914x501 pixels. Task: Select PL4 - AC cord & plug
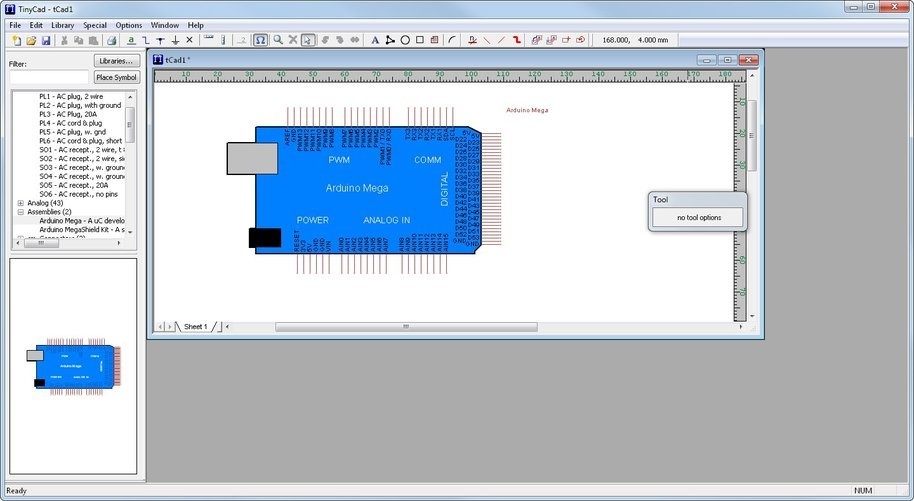point(71,123)
